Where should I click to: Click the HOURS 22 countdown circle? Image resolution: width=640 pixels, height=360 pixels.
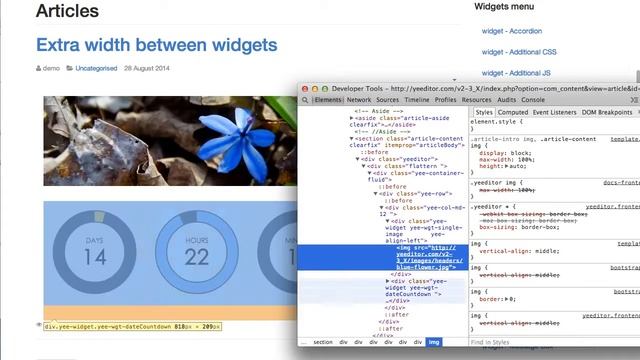point(197,252)
